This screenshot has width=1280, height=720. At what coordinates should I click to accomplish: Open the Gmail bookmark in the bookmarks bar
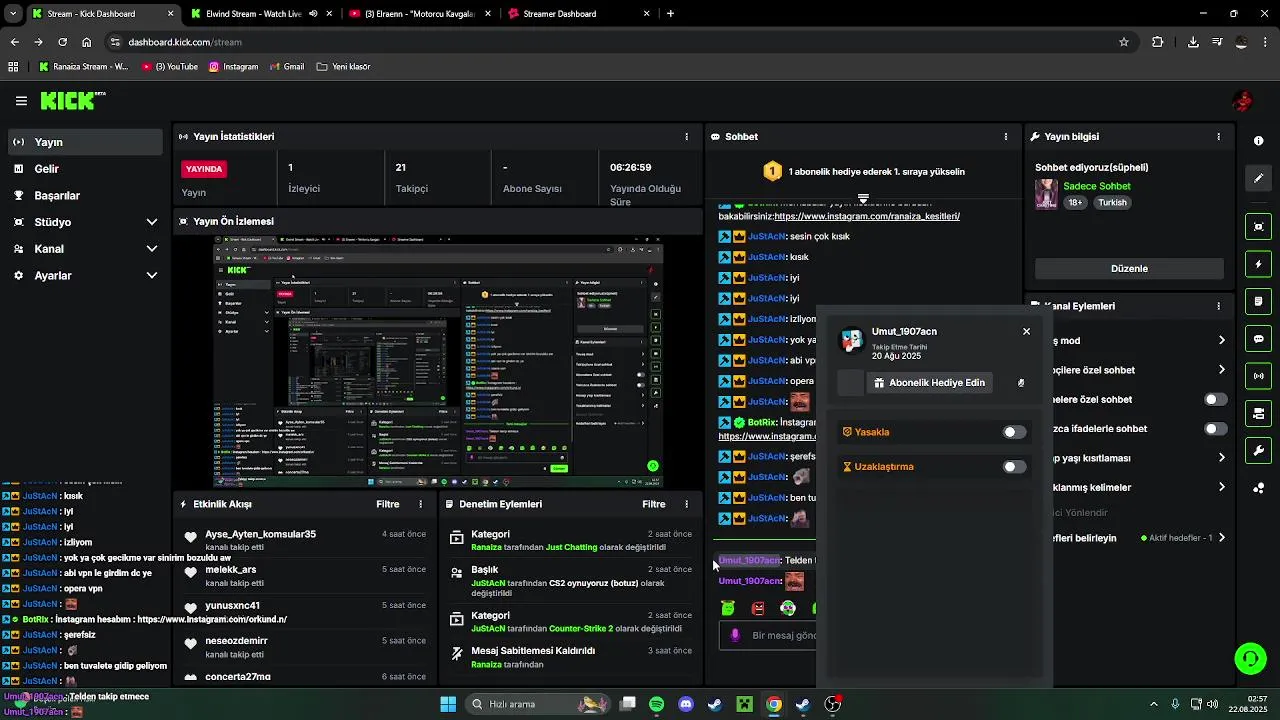pyautogui.click(x=287, y=67)
